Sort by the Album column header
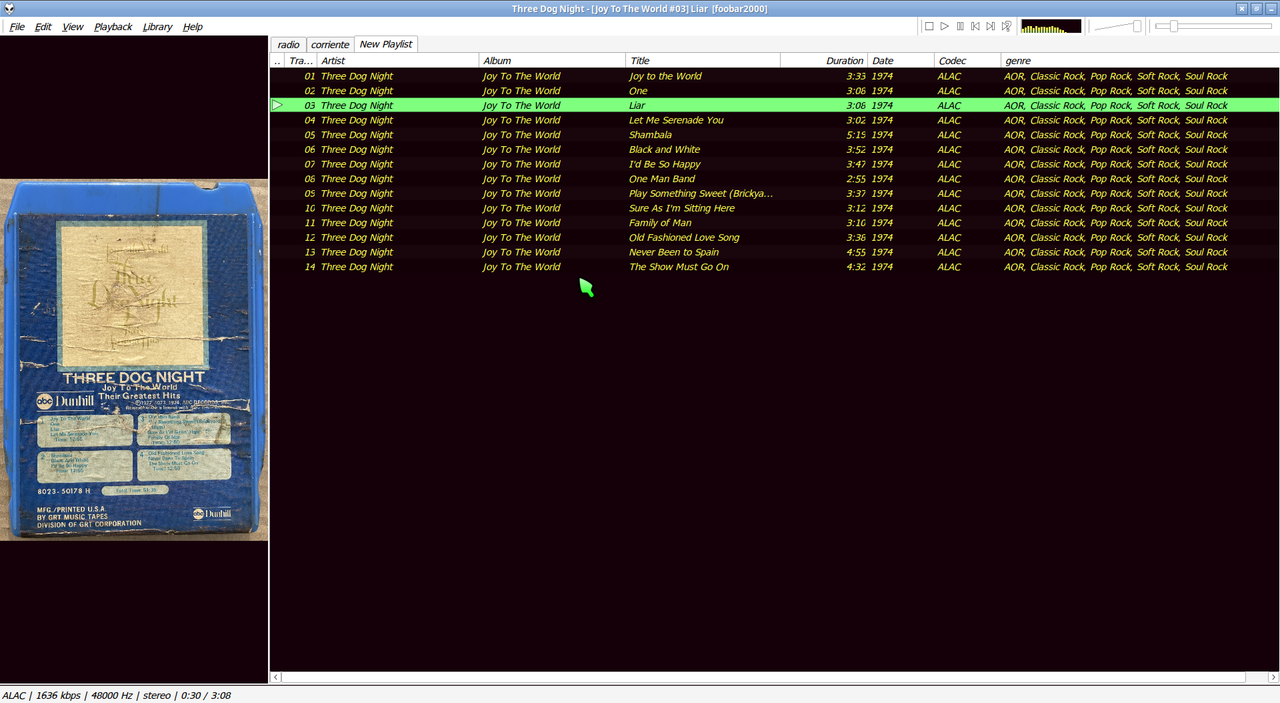Viewport: 1280px width, 703px height. coord(552,61)
